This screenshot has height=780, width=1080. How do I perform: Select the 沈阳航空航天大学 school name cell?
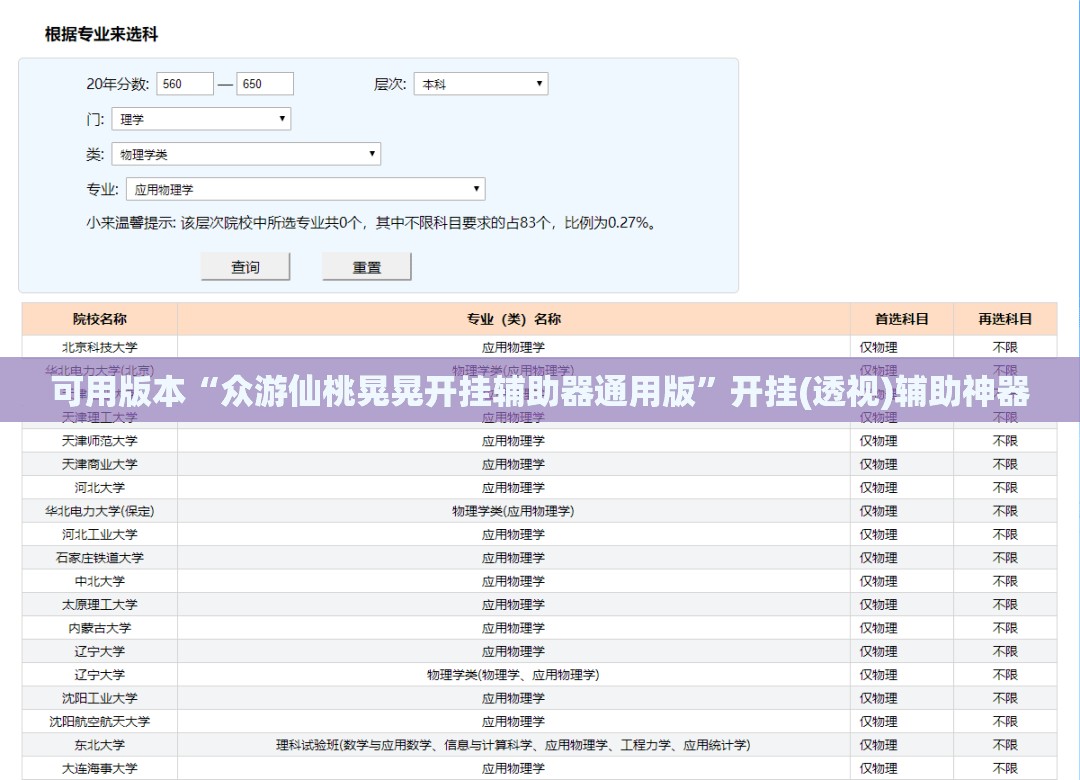[100, 722]
